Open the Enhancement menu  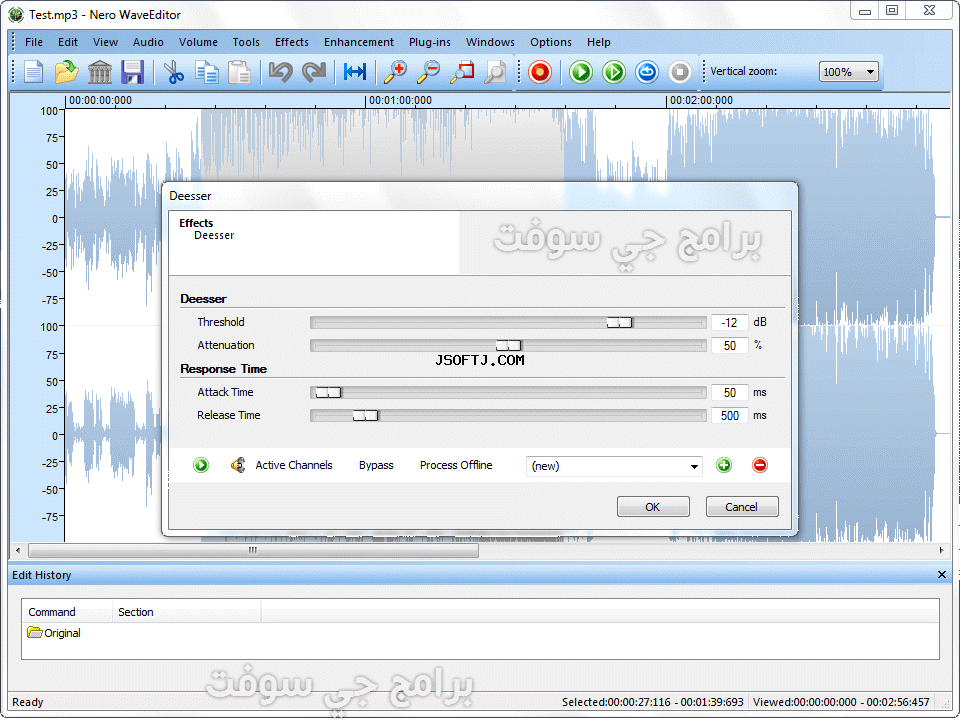(x=359, y=42)
